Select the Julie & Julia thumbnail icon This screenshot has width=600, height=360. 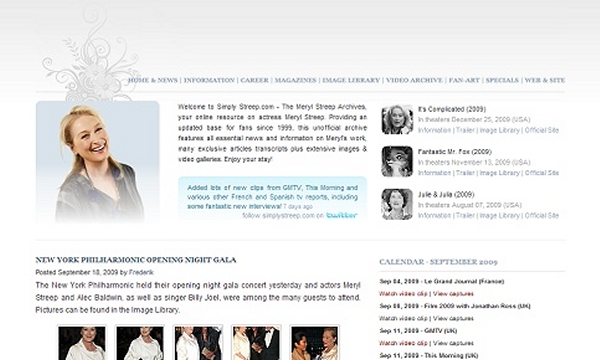tap(397, 204)
